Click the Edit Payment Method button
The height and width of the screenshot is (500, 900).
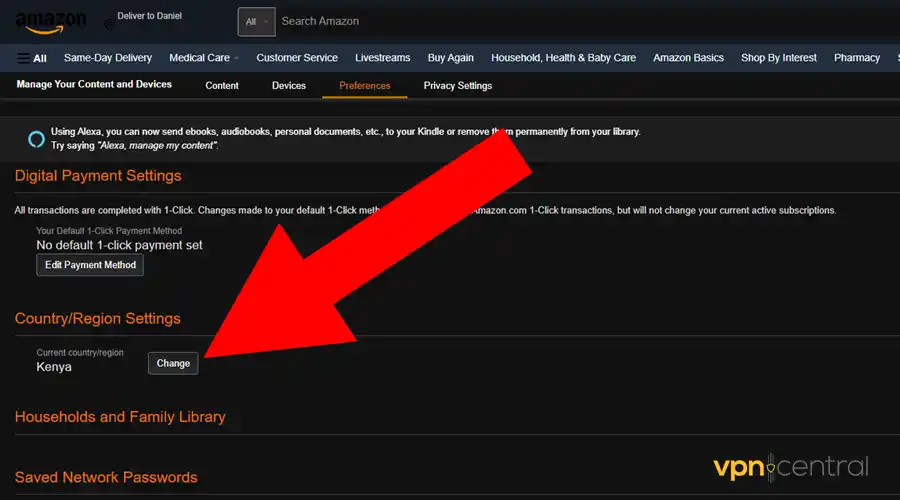tap(90, 265)
